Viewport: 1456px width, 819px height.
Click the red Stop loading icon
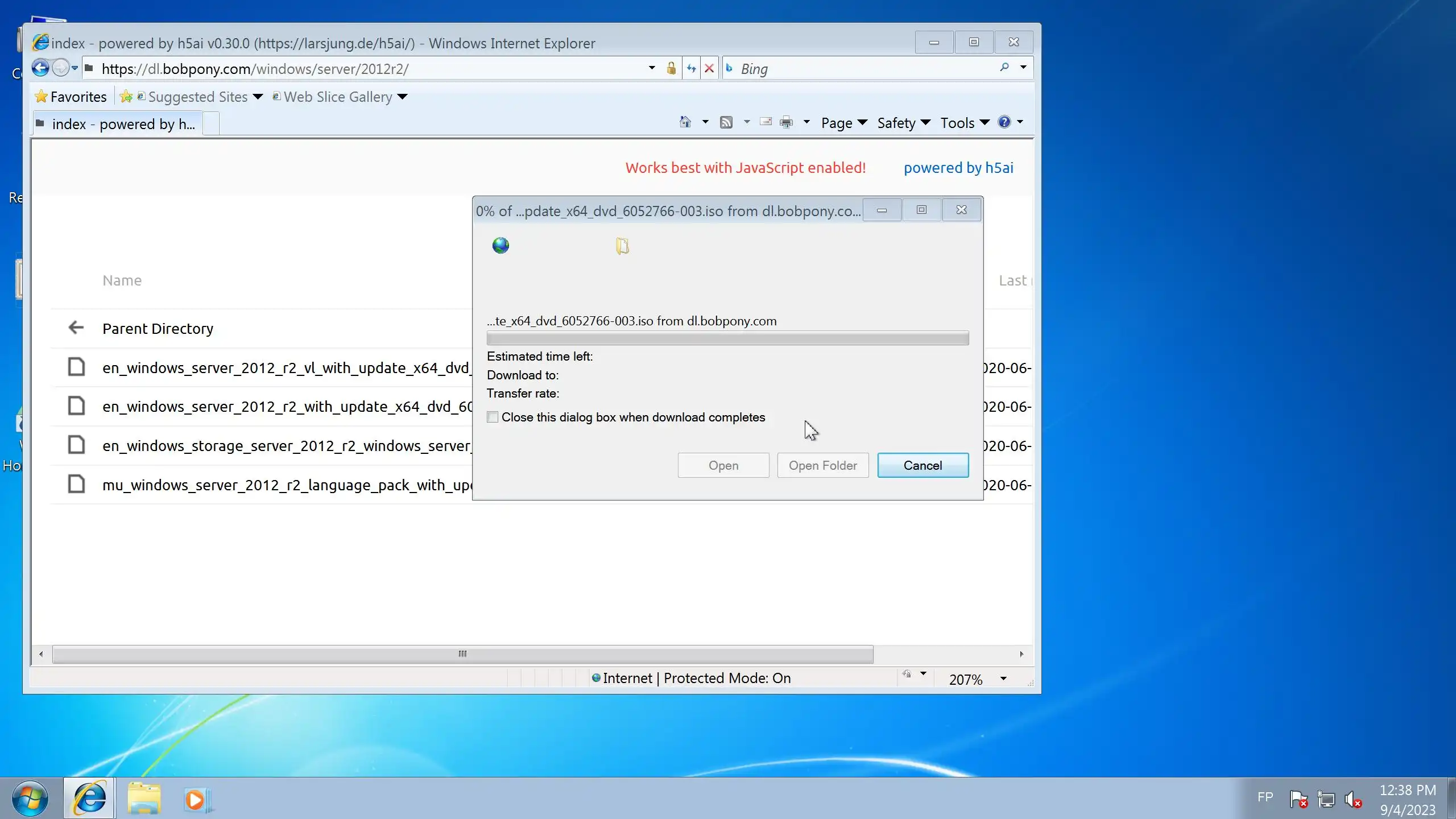(709, 69)
